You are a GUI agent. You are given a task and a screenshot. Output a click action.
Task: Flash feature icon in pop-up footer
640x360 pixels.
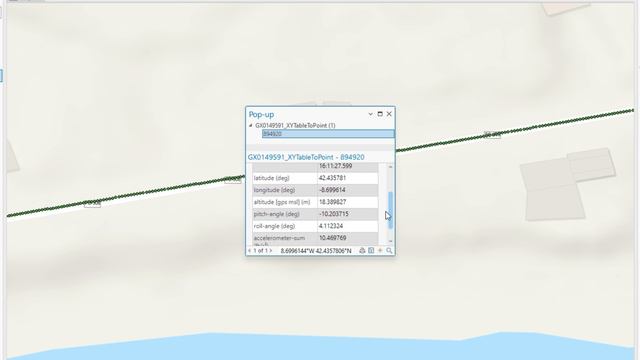[x=380, y=250]
